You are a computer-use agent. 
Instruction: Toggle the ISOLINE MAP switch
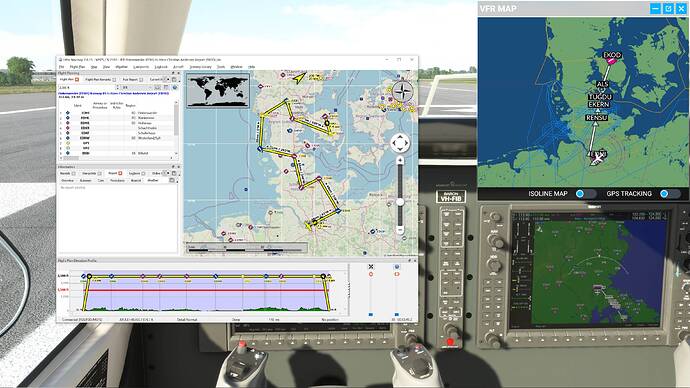(x=585, y=194)
